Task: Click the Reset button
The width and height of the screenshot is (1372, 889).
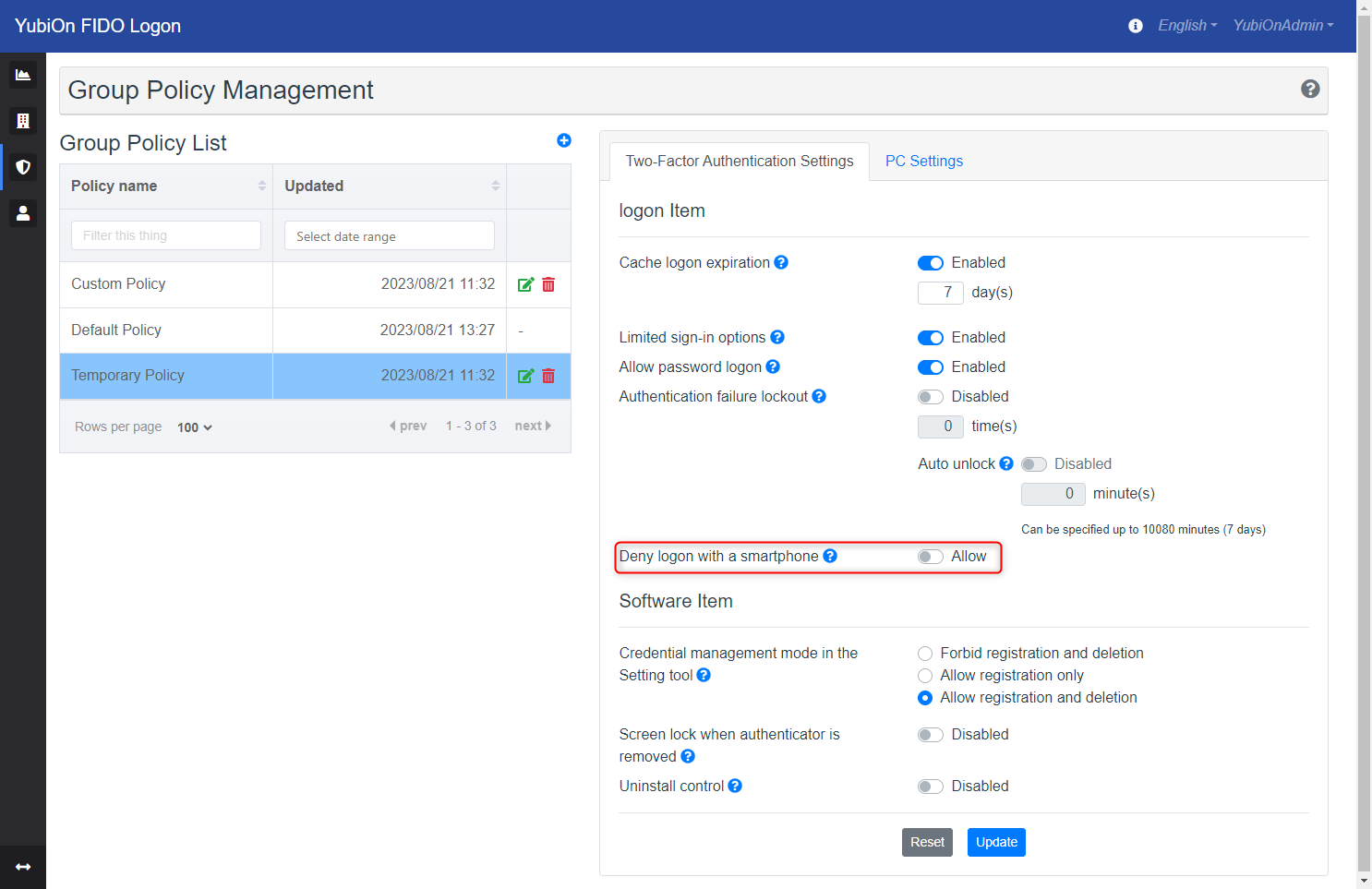Action: pyautogui.click(x=927, y=842)
